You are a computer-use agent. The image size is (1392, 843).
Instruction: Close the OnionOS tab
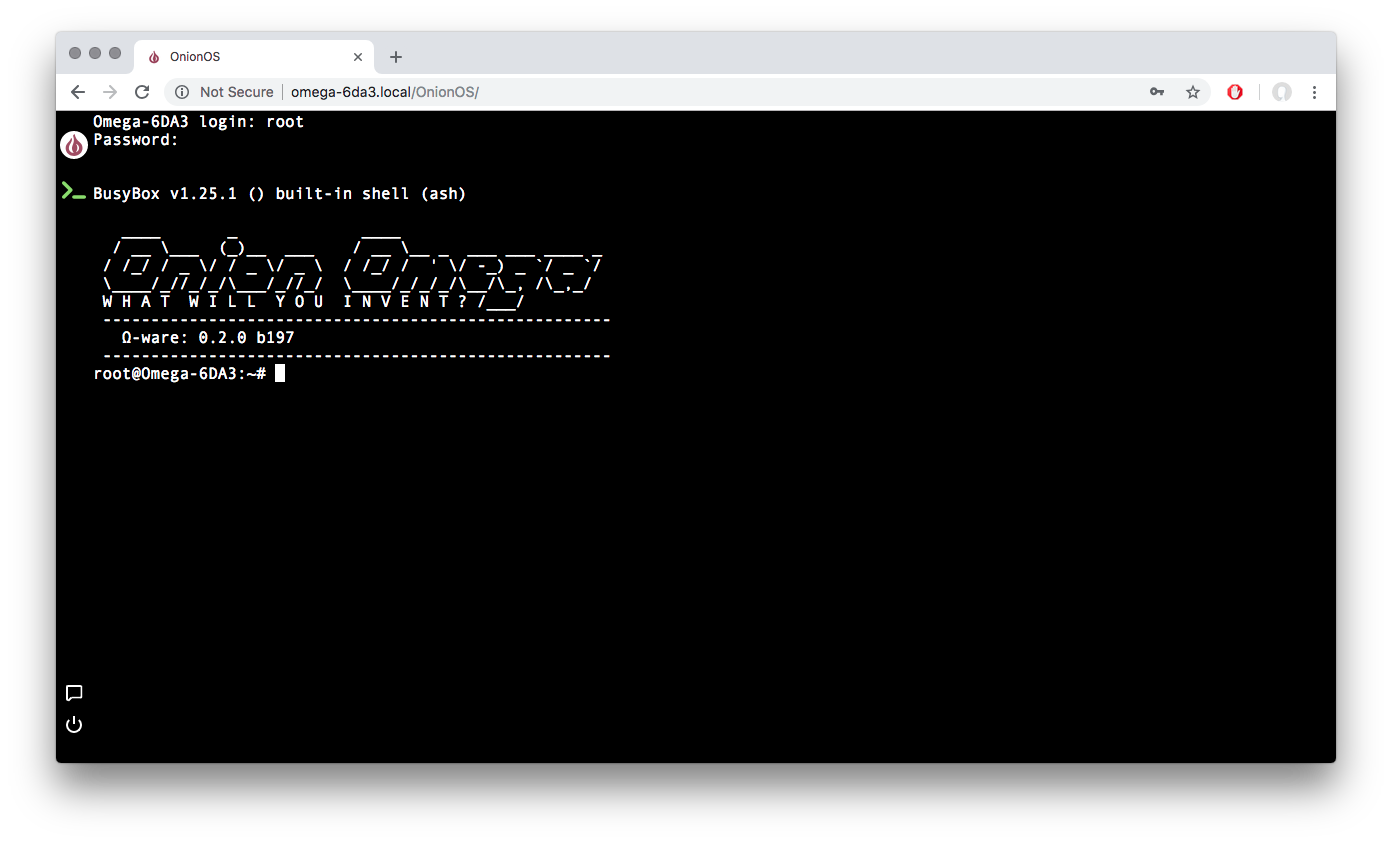point(357,57)
